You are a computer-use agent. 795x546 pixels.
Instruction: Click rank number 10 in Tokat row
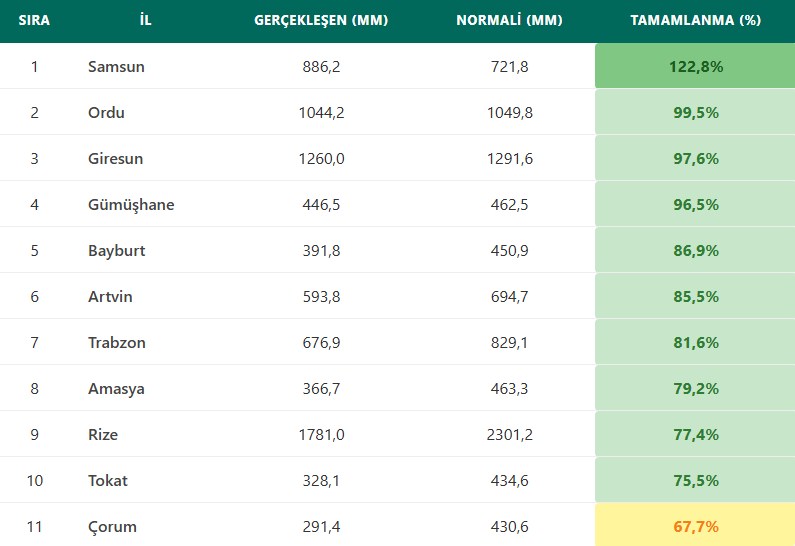34,481
